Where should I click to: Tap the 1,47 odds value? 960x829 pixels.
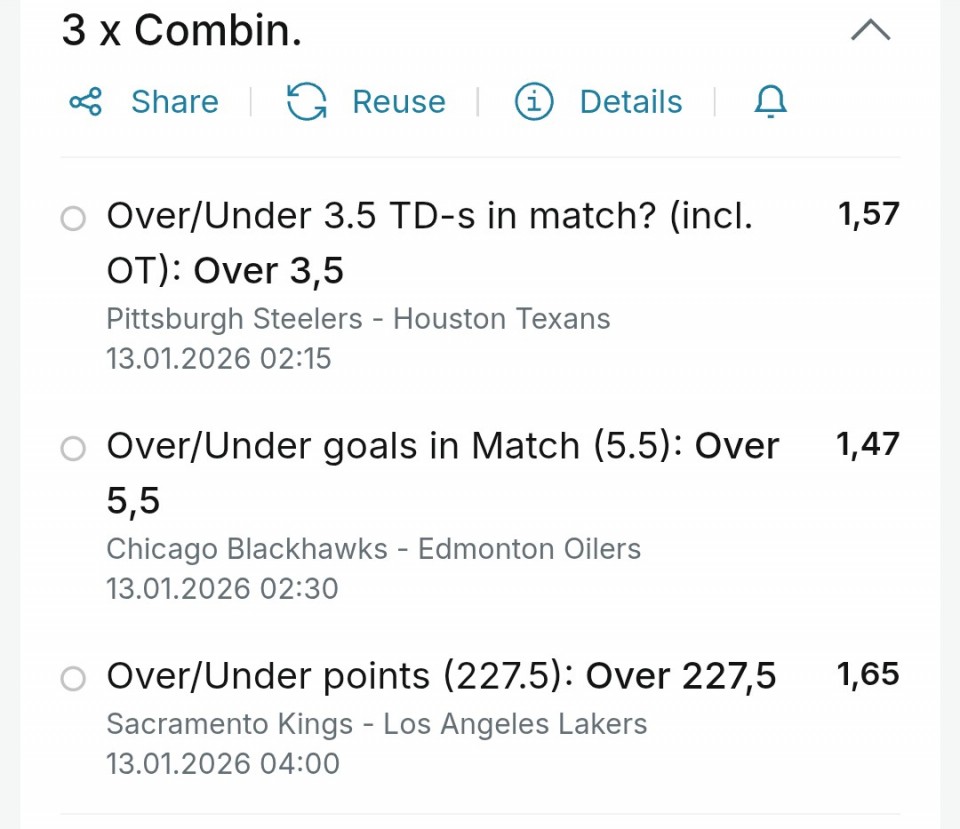[868, 445]
